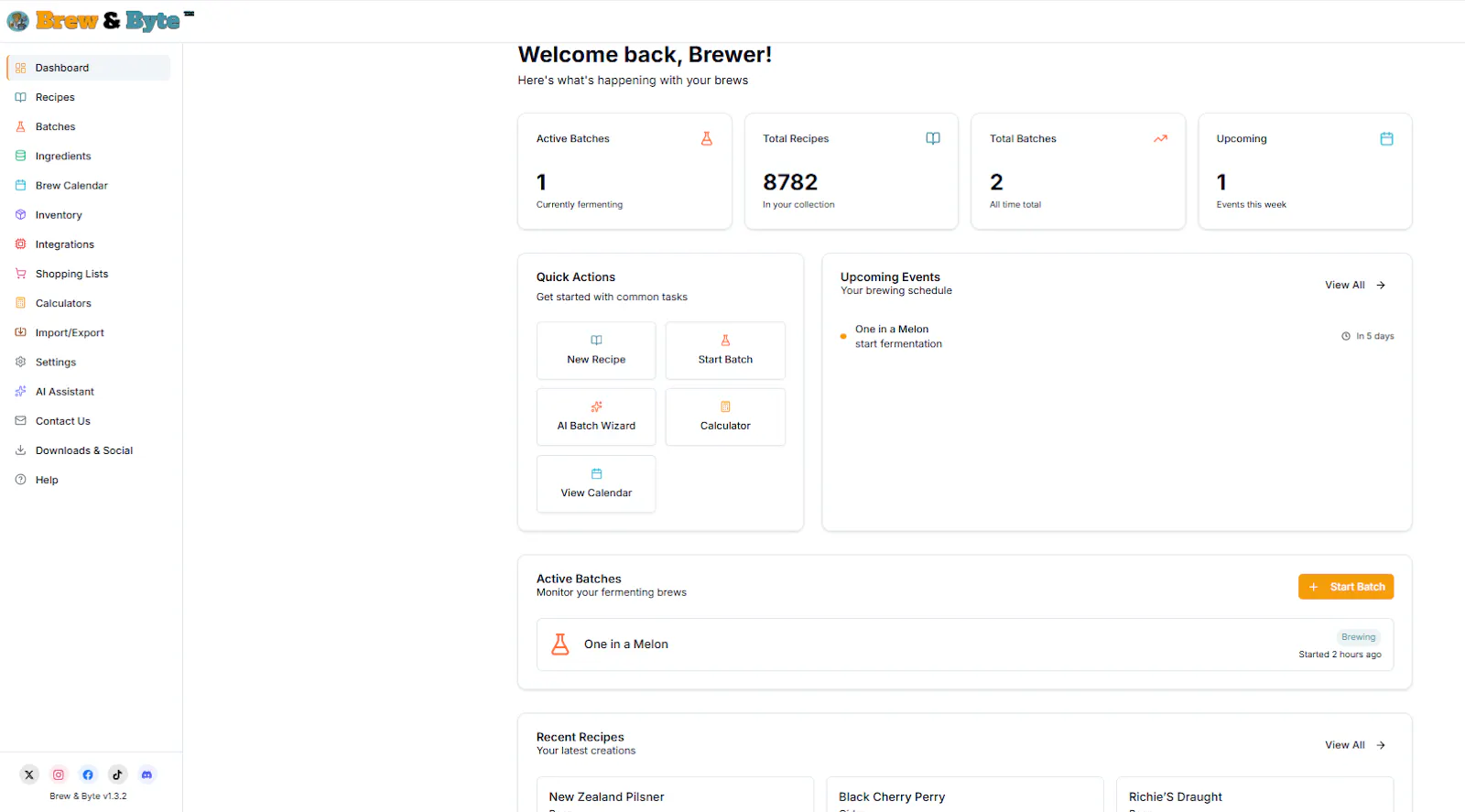Click the trend icon on Total Batches card
Image resolution: width=1465 pixels, height=812 pixels.
click(1160, 138)
